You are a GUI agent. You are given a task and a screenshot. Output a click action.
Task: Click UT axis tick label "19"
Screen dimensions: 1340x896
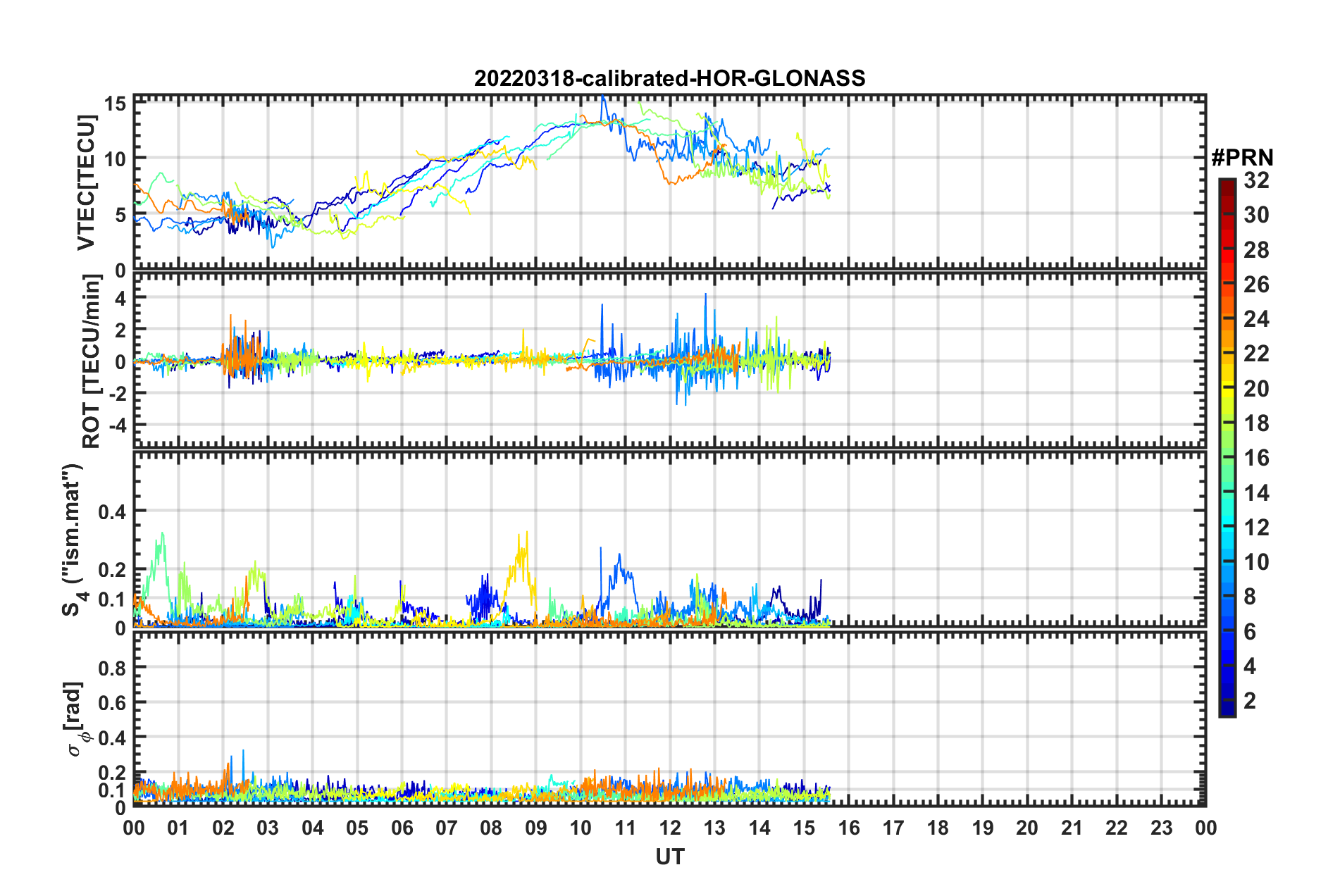(x=983, y=828)
